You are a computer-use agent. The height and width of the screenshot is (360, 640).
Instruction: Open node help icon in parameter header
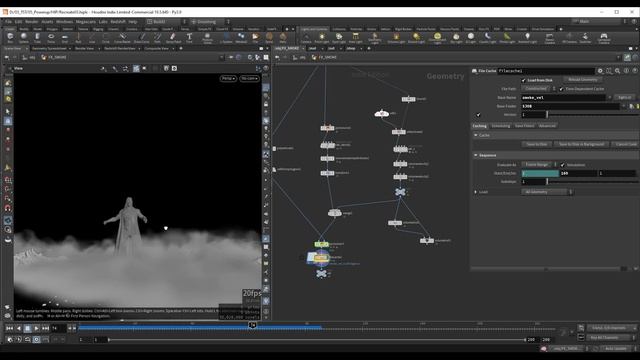[x=635, y=71]
